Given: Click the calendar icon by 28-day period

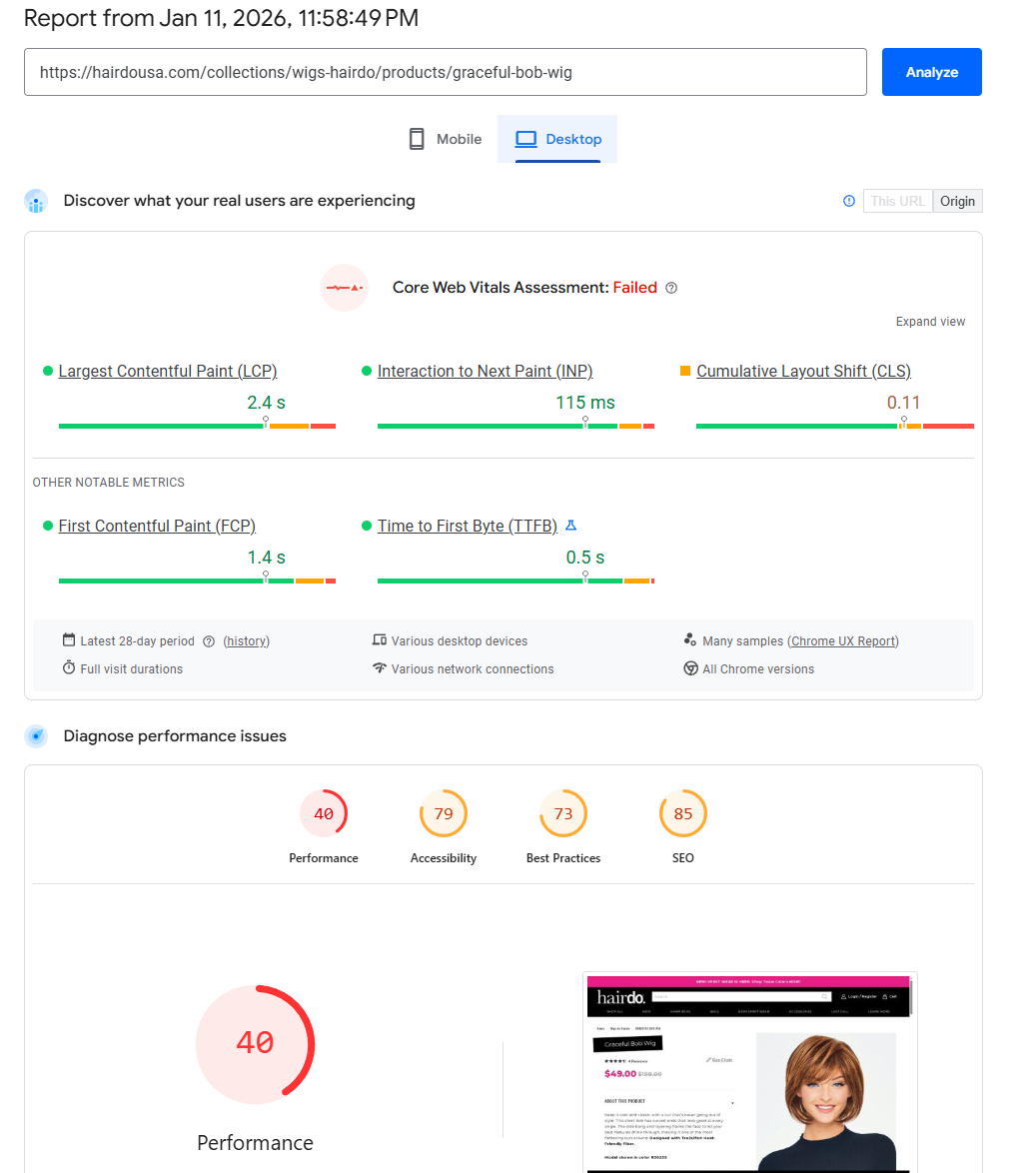Looking at the screenshot, I should pos(69,639).
